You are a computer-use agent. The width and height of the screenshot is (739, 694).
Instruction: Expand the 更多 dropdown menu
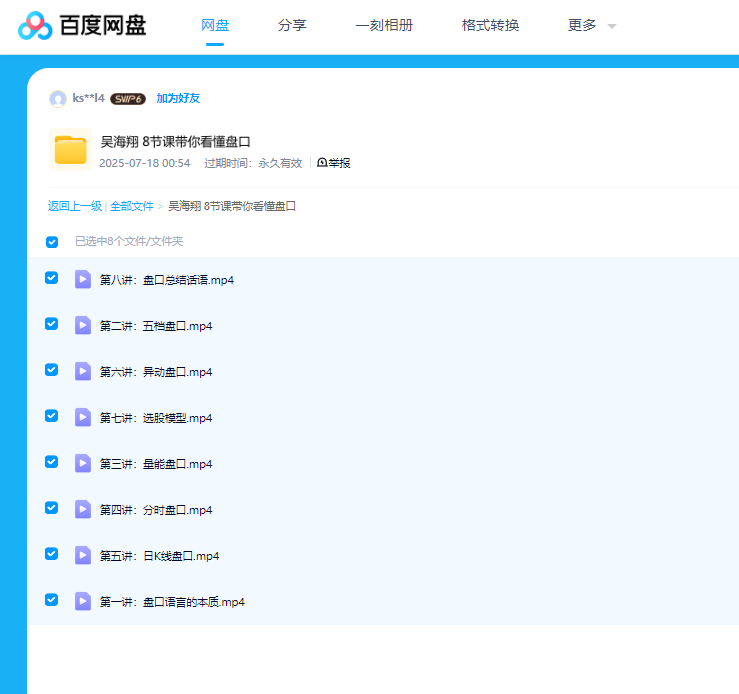pos(591,26)
